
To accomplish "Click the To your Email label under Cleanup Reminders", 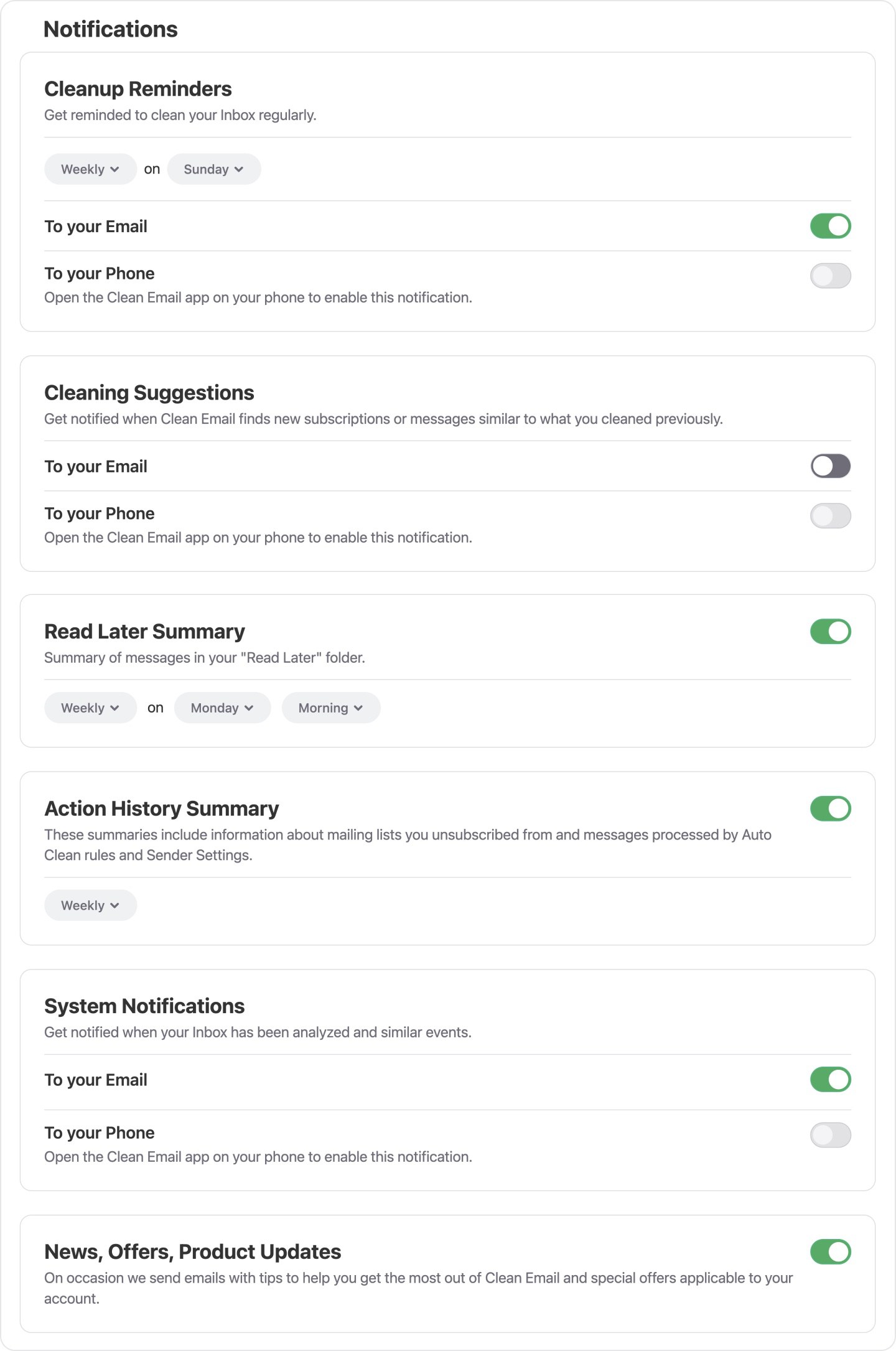I will (x=95, y=226).
